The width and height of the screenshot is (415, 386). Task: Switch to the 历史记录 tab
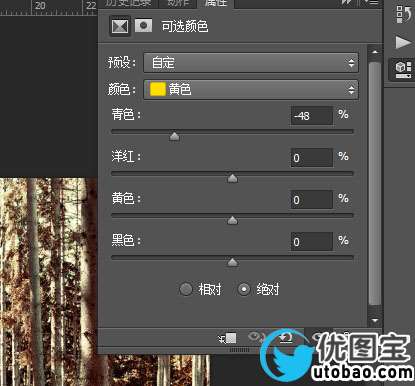click(x=128, y=3)
